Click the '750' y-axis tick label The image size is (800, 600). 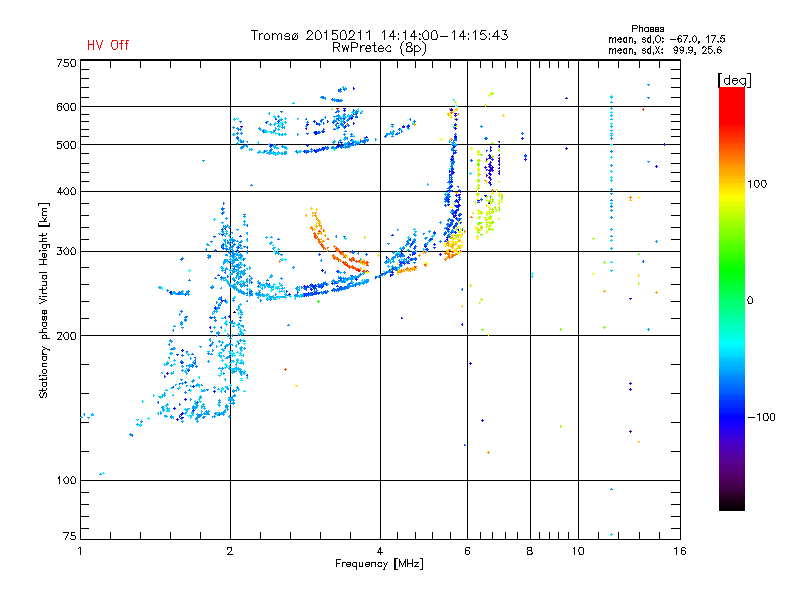(66, 63)
